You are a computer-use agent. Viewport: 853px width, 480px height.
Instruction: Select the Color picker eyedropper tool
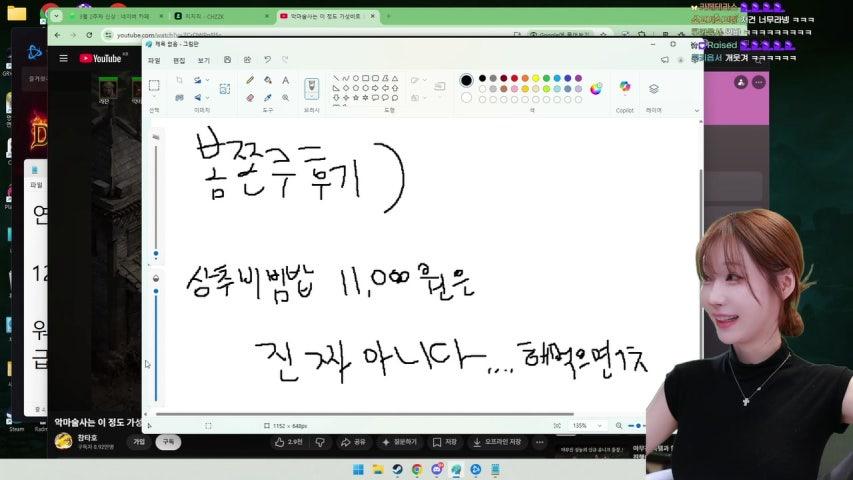coord(268,98)
